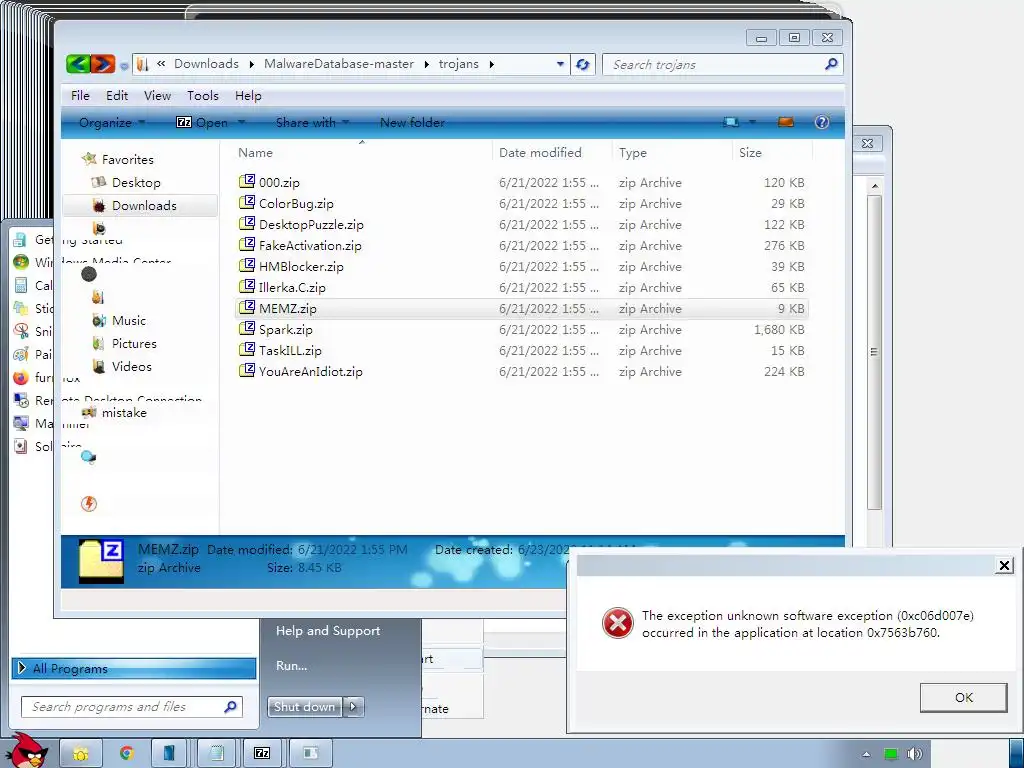
Task: Click the scroll up arrow in background window
Action: pyautogui.click(x=874, y=186)
